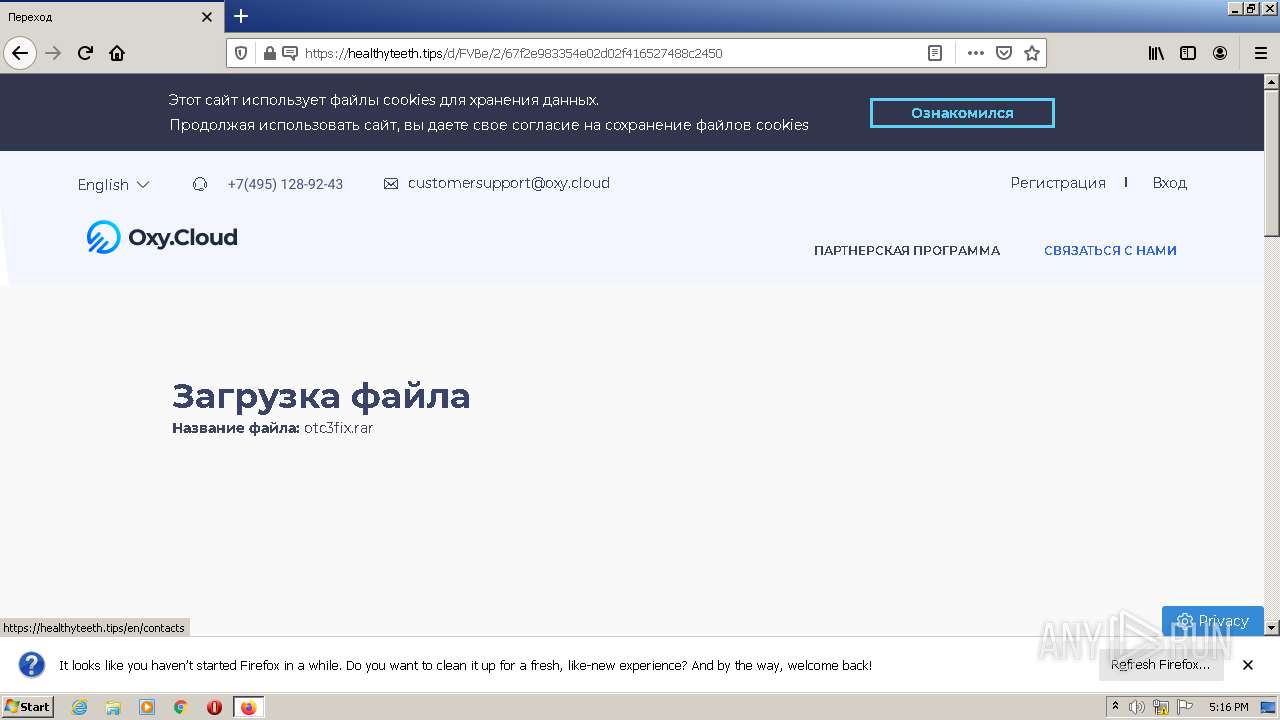Open the Privacy button
1280x720 pixels.
tap(1213, 621)
